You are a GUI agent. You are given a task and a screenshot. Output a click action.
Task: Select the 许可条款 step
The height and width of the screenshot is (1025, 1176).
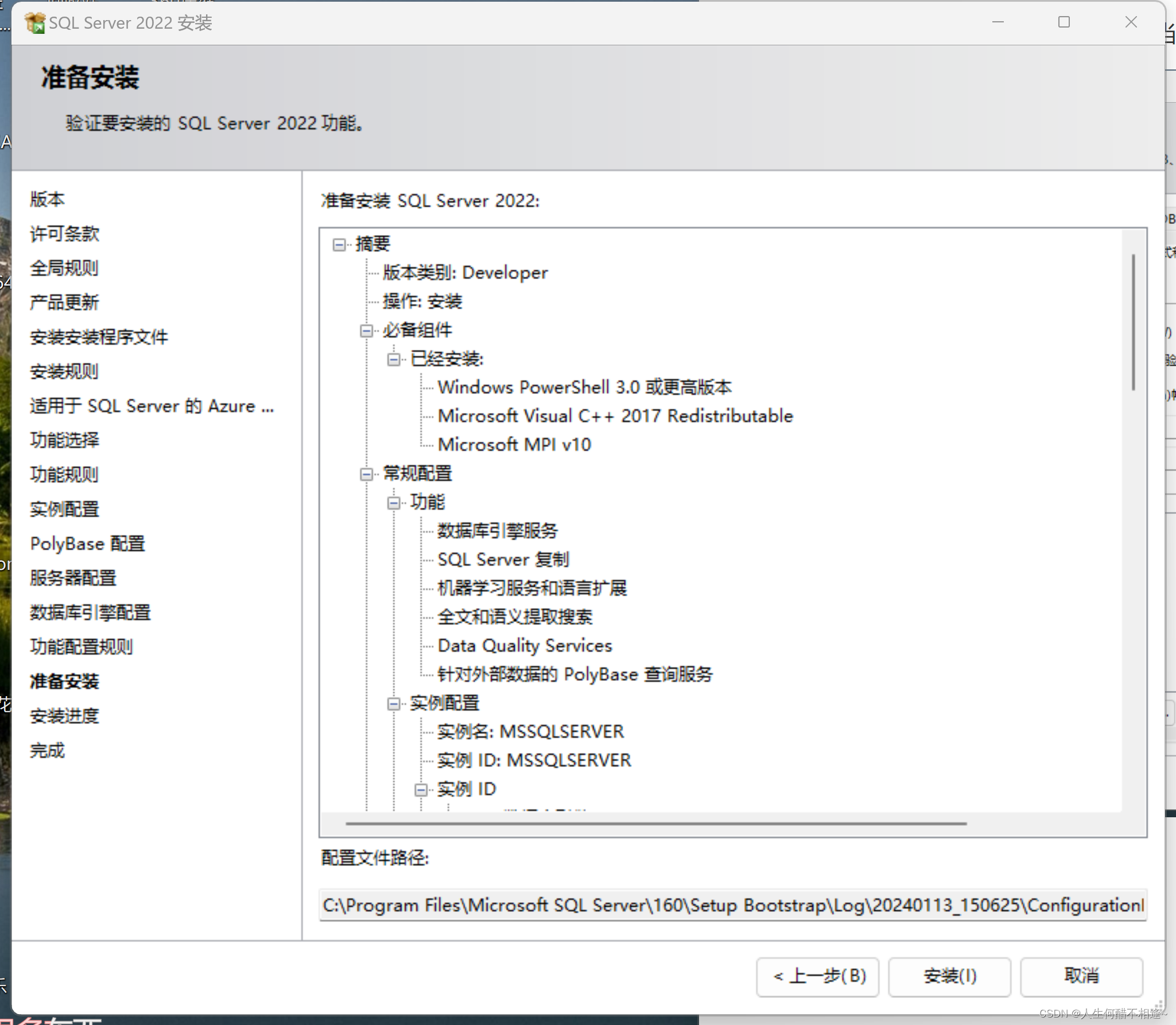coord(65,234)
